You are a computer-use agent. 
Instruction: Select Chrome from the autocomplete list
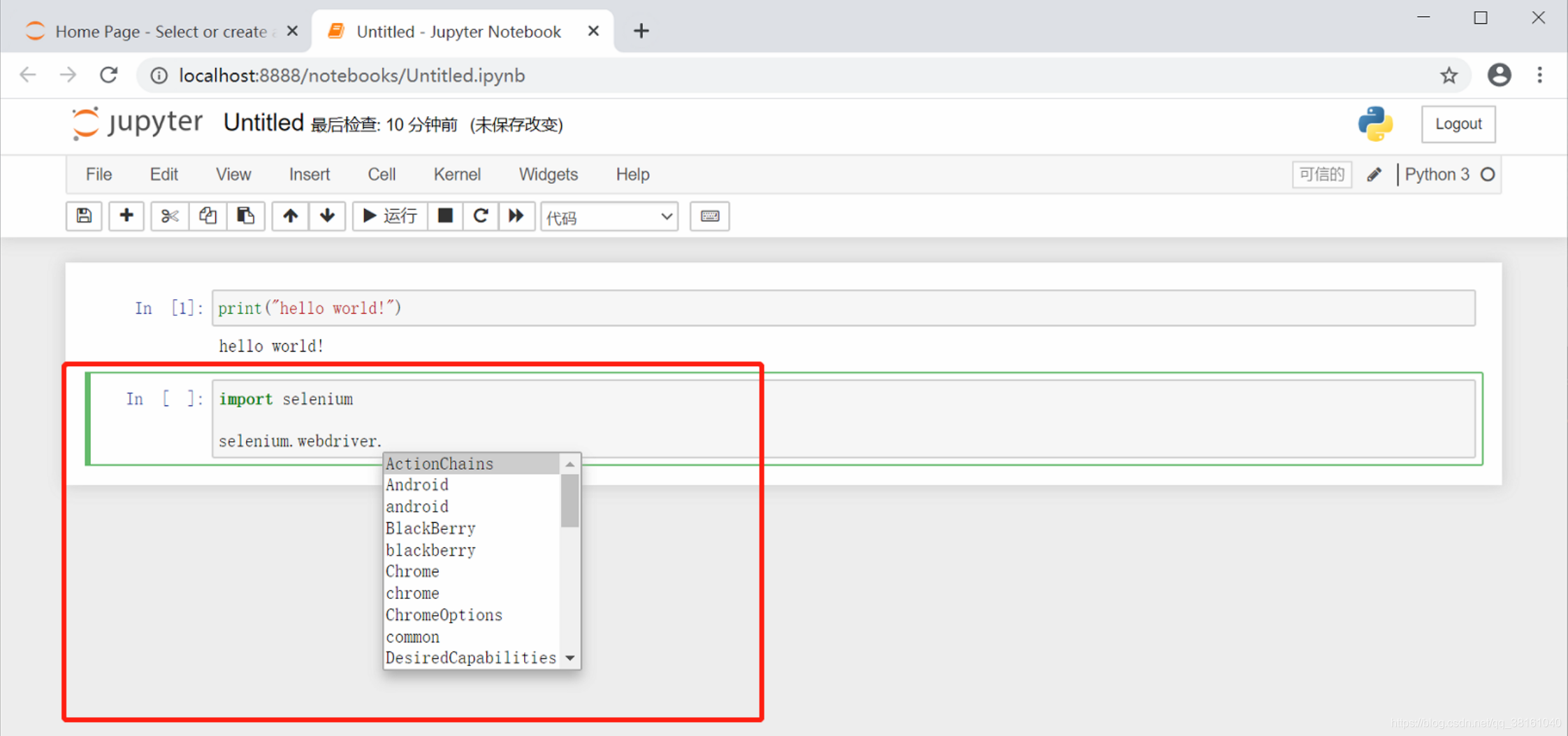pos(412,571)
